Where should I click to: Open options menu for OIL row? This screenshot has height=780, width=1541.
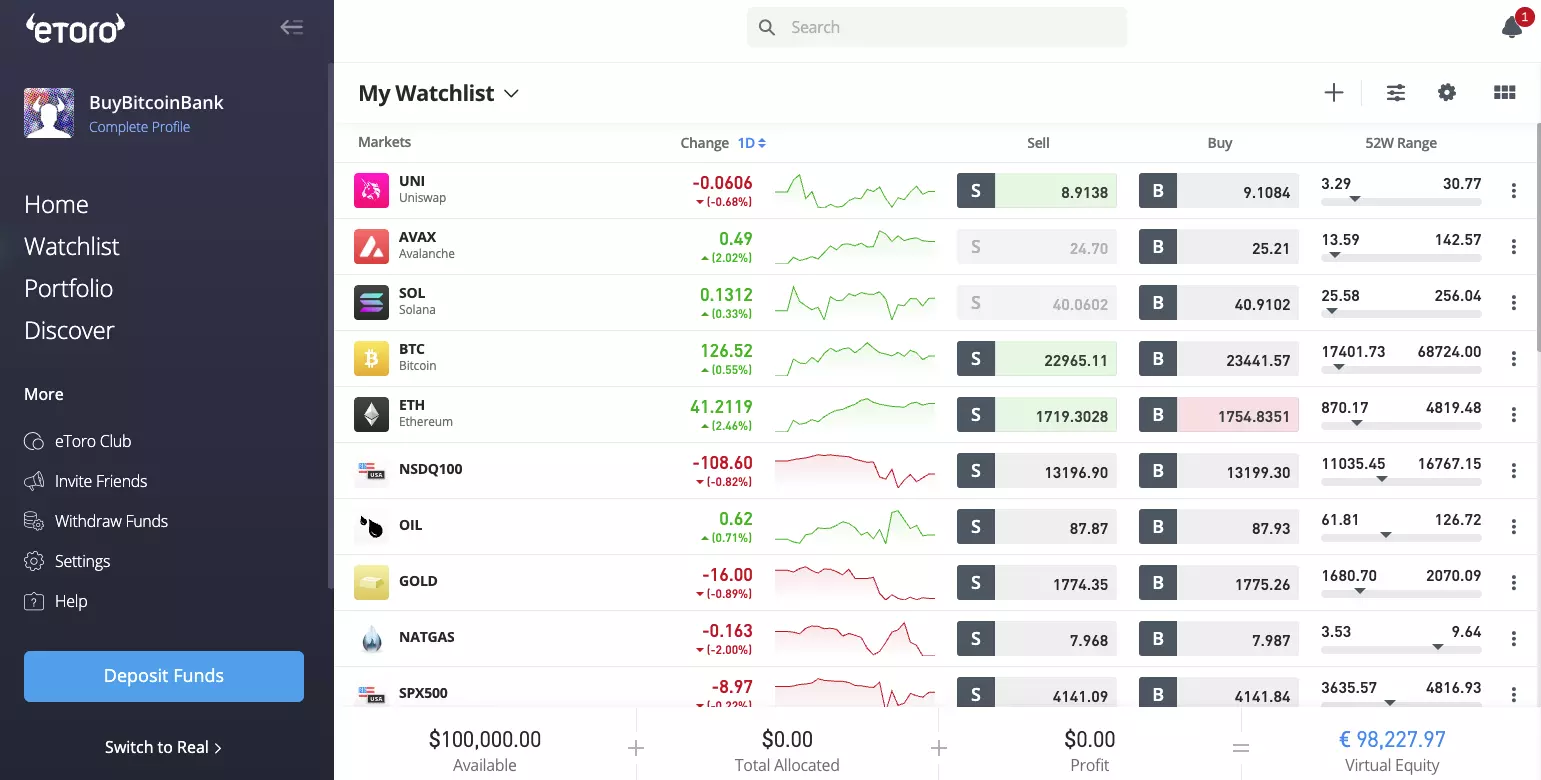[x=1514, y=527]
